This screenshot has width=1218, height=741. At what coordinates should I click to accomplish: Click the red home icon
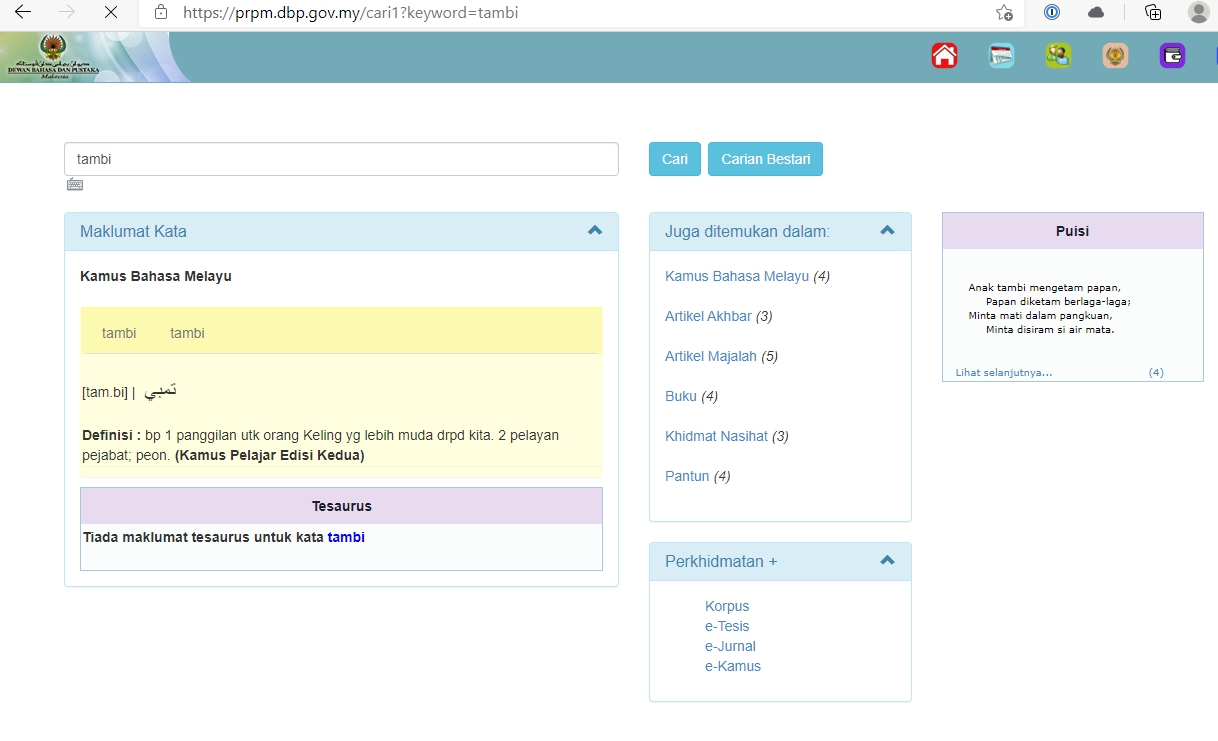tap(944, 56)
